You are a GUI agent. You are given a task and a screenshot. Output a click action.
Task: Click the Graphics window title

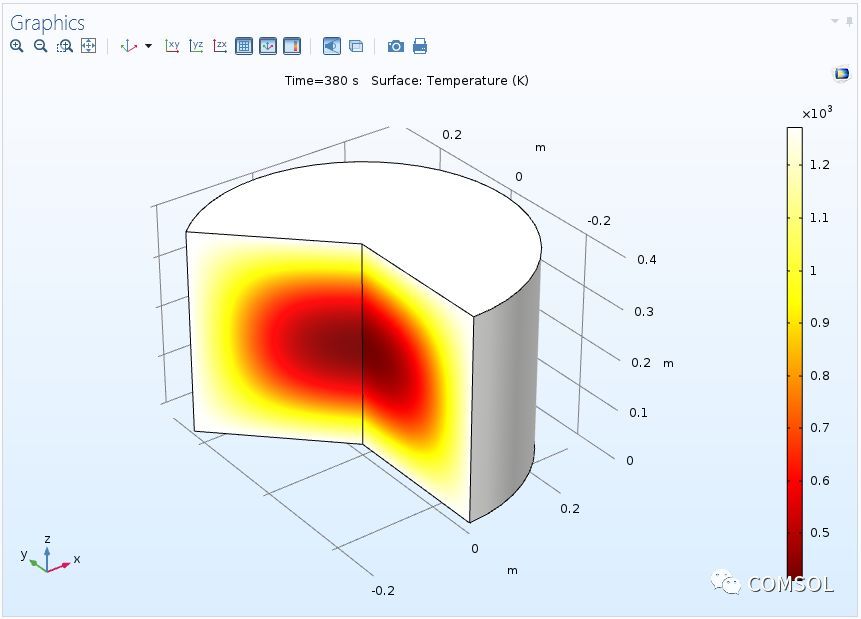tap(47, 23)
